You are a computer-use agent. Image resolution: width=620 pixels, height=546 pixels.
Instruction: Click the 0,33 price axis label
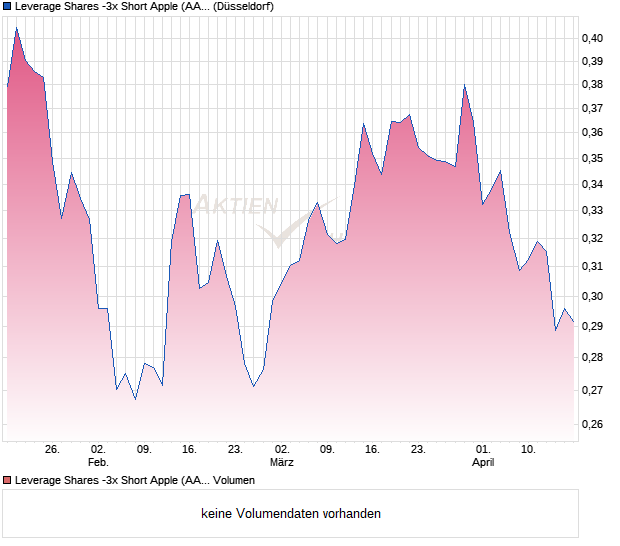(x=592, y=210)
